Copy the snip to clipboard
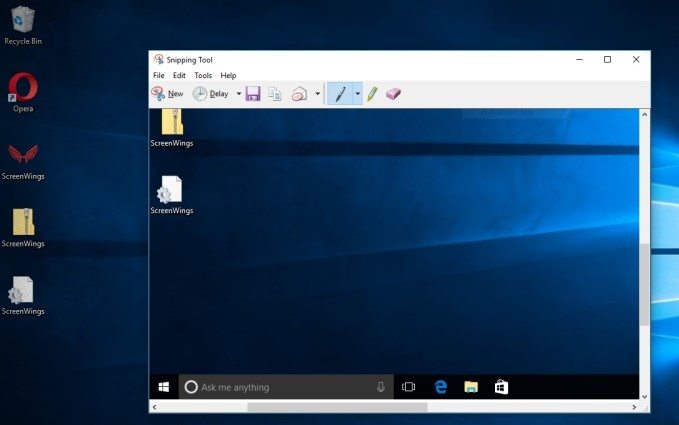Image resolution: width=679 pixels, height=425 pixels. click(275, 94)
